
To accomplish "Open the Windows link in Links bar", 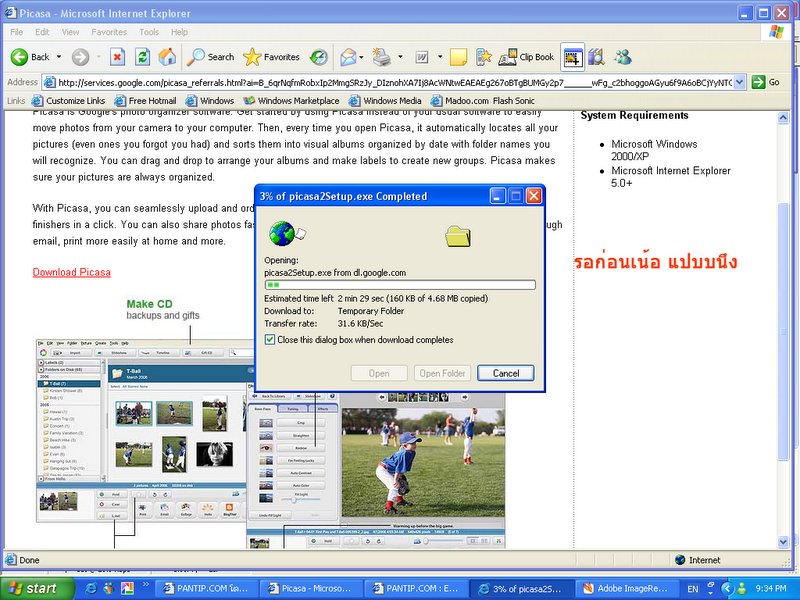I will coord(210,101).
